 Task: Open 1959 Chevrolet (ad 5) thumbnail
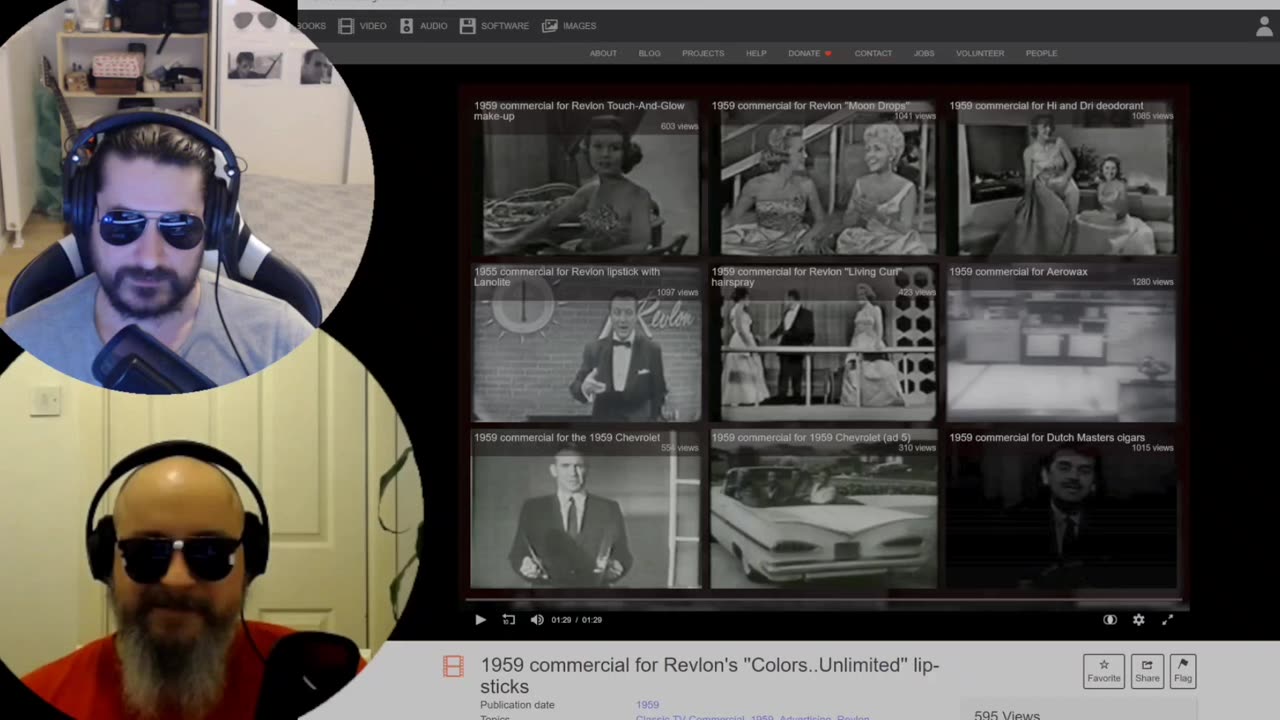(x=824, y=509)
